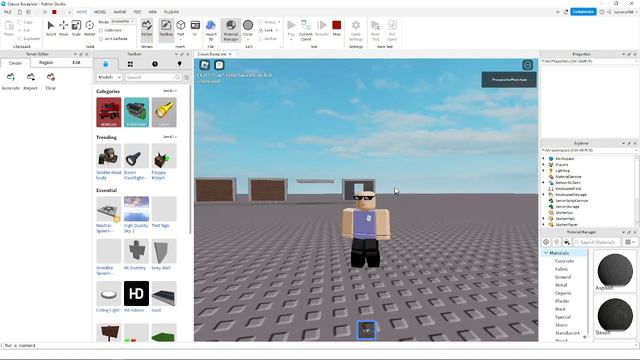Click the Roblox menu icon in viewport
The image size is (640, 360).
coord(204,65)
